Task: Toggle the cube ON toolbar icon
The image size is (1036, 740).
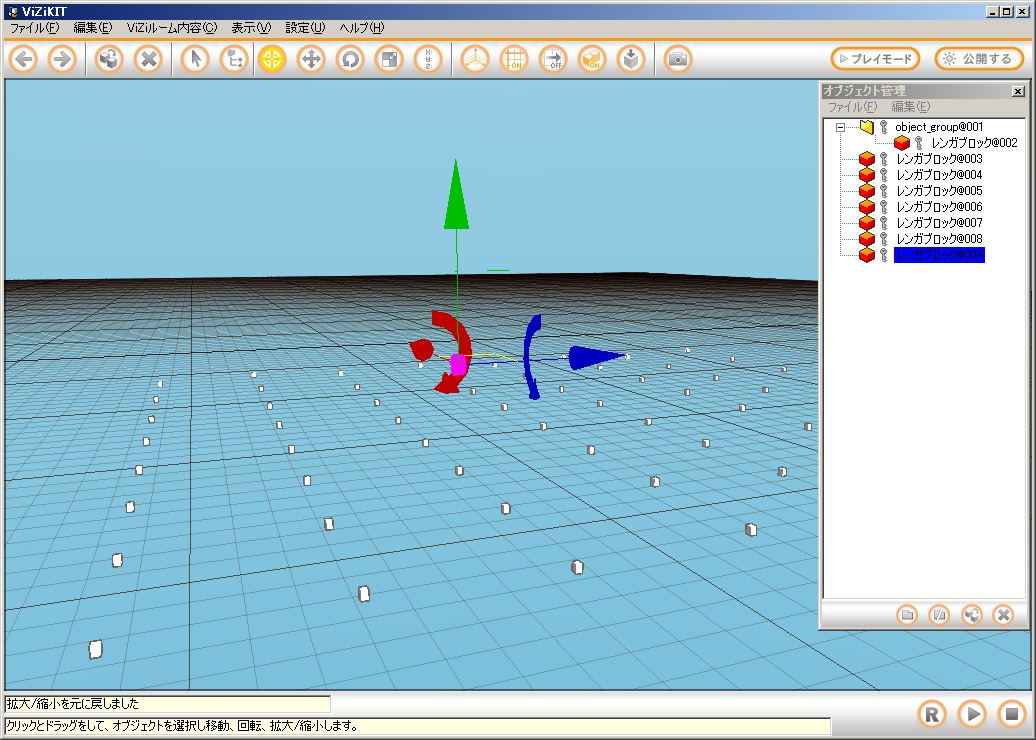Action: [592, 59]
